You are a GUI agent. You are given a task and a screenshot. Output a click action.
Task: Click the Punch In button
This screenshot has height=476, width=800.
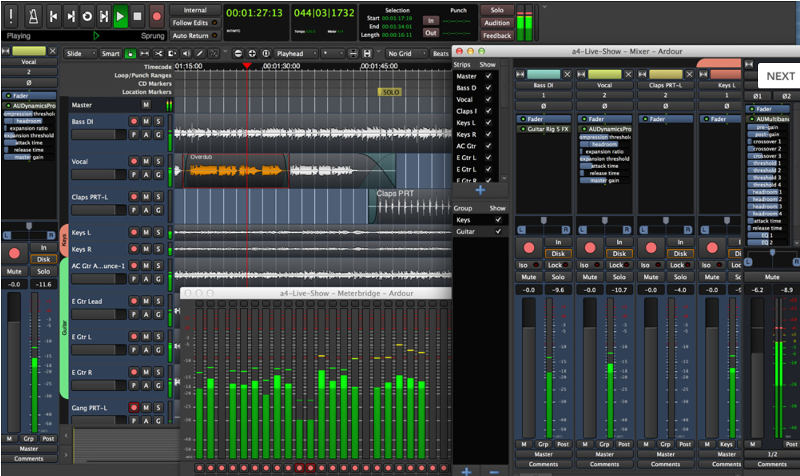point(431,21)
